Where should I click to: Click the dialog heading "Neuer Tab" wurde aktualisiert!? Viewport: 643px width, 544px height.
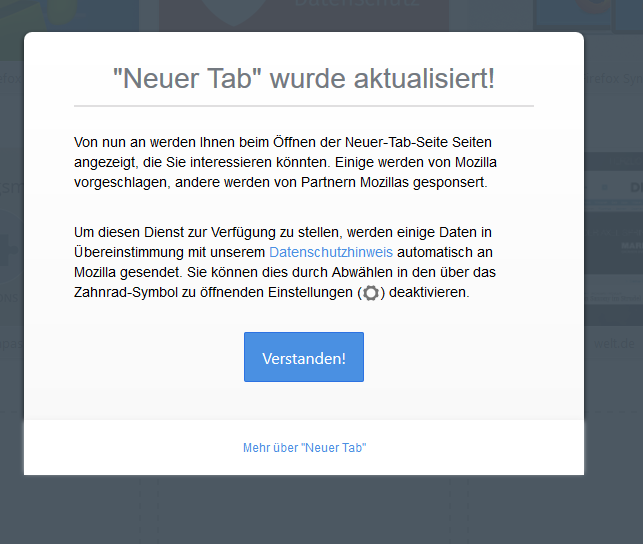[x=304, y=78]
